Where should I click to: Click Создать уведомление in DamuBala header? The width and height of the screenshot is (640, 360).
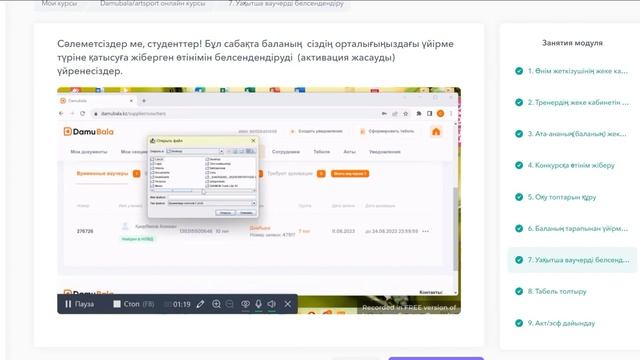317,131
